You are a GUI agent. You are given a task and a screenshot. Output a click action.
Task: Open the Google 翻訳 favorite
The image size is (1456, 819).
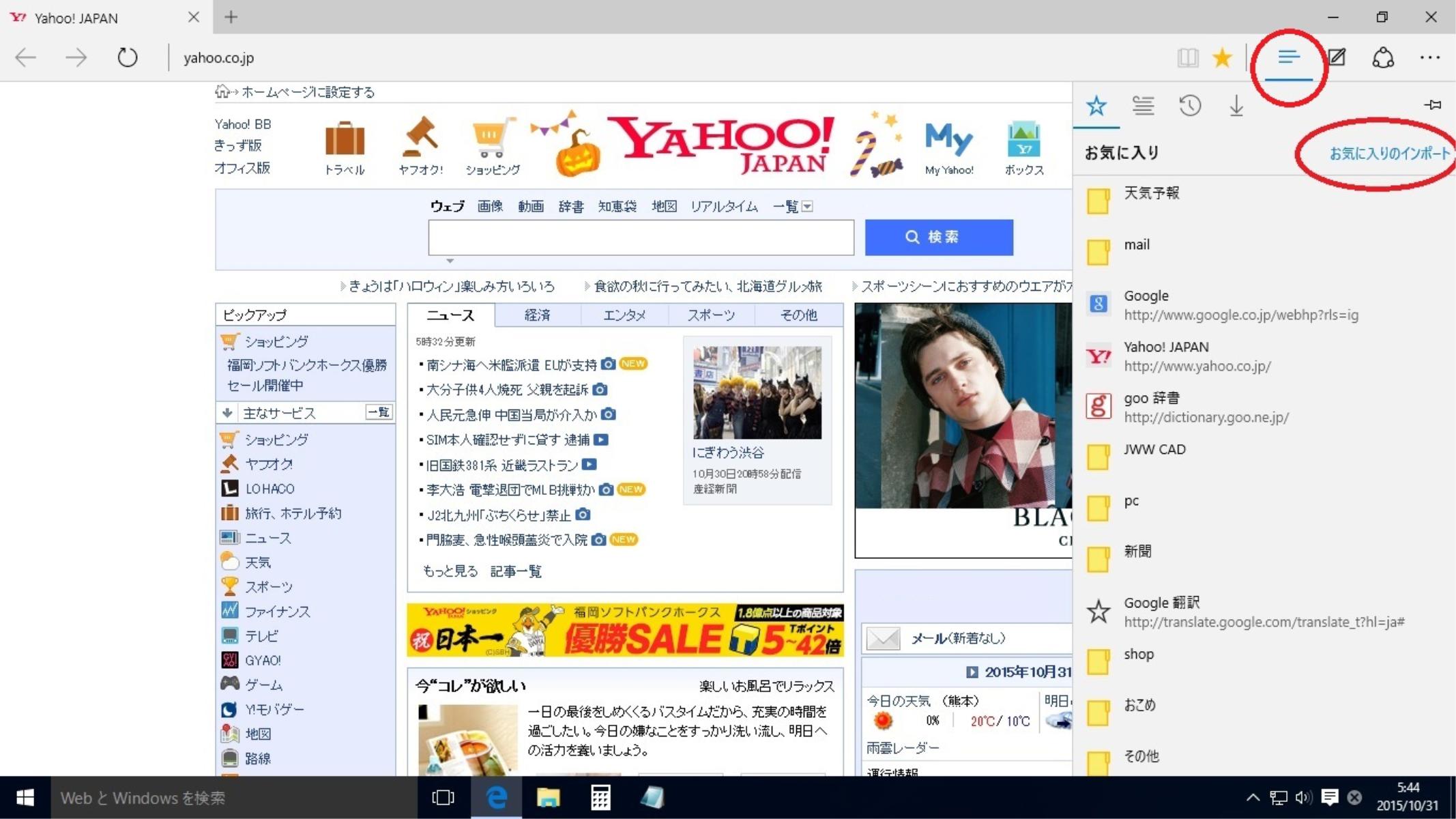coord(1161,603)
